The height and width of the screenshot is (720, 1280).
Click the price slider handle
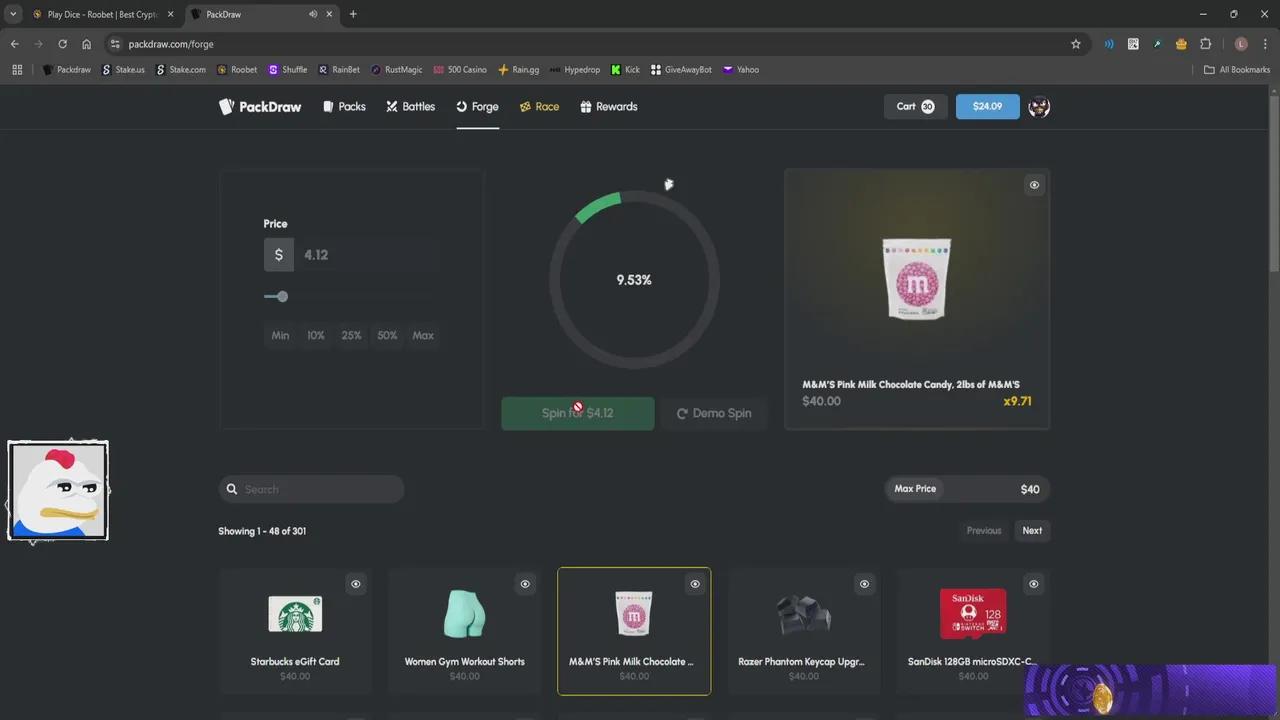pos(282,297)
